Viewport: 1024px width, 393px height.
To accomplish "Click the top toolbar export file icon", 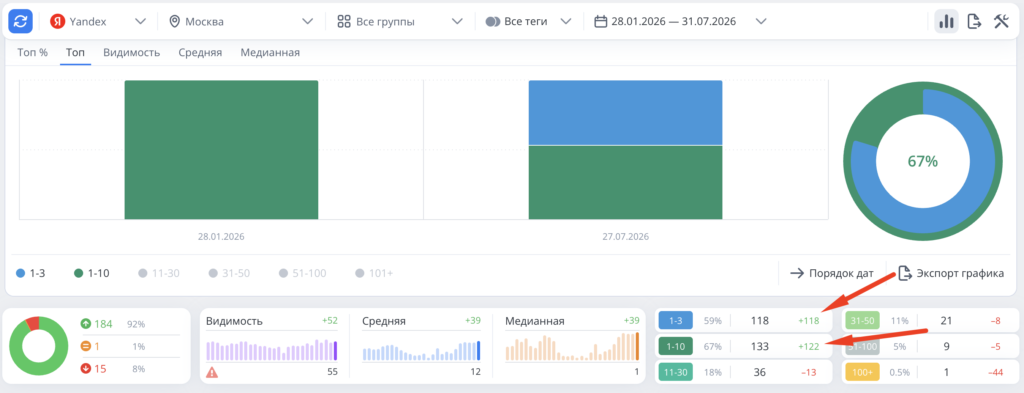I will [974, 22].
